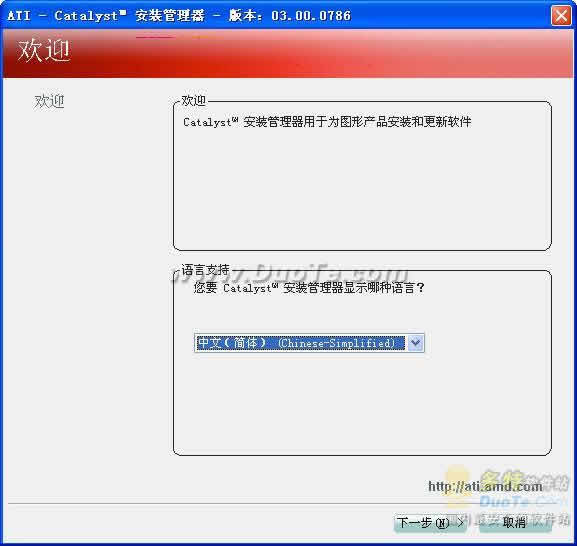Click the large 欢迎 header title
The image size is (577, 546).
click(43, 50)
